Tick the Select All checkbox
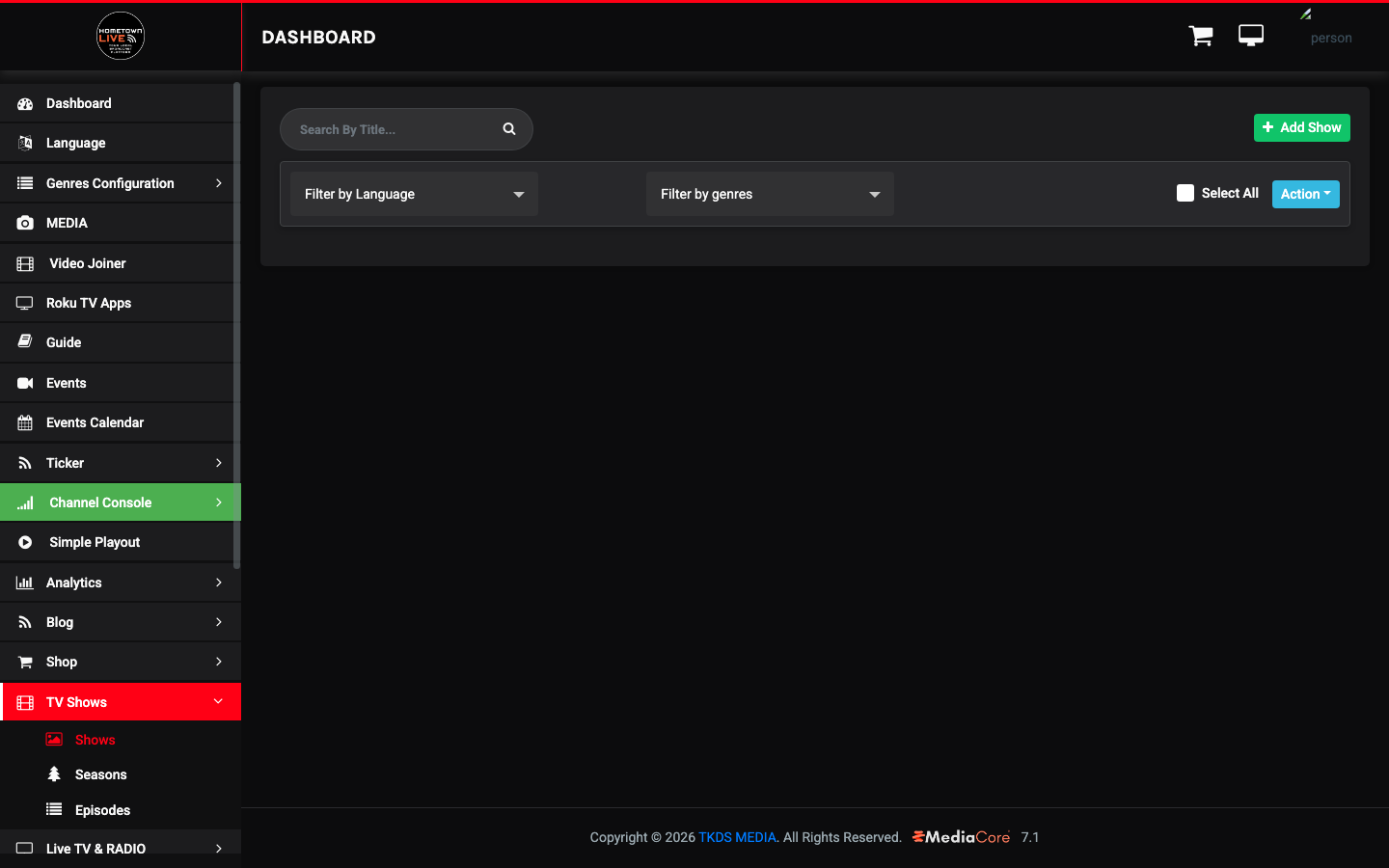 [x=1185, y=193]
